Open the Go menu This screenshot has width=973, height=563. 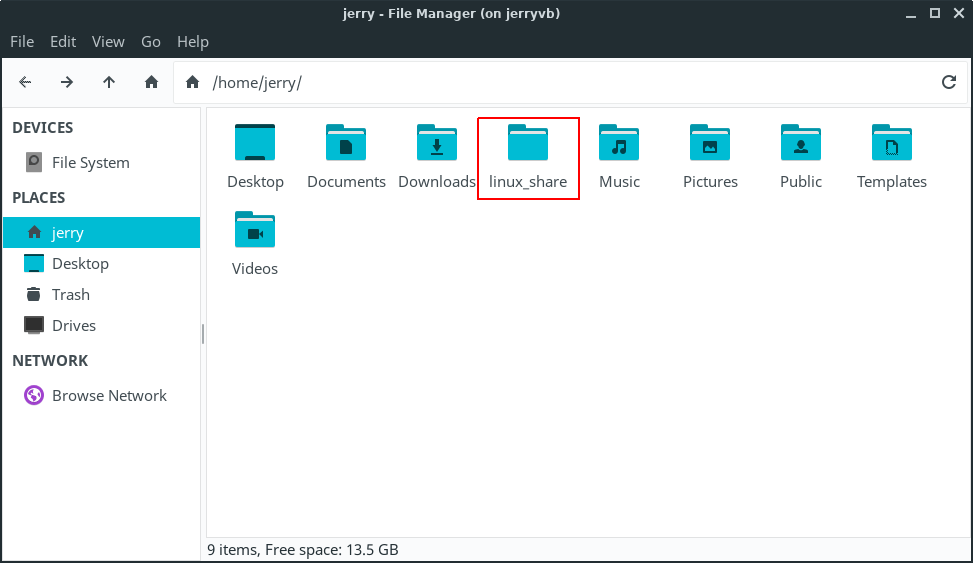(151, 41)
